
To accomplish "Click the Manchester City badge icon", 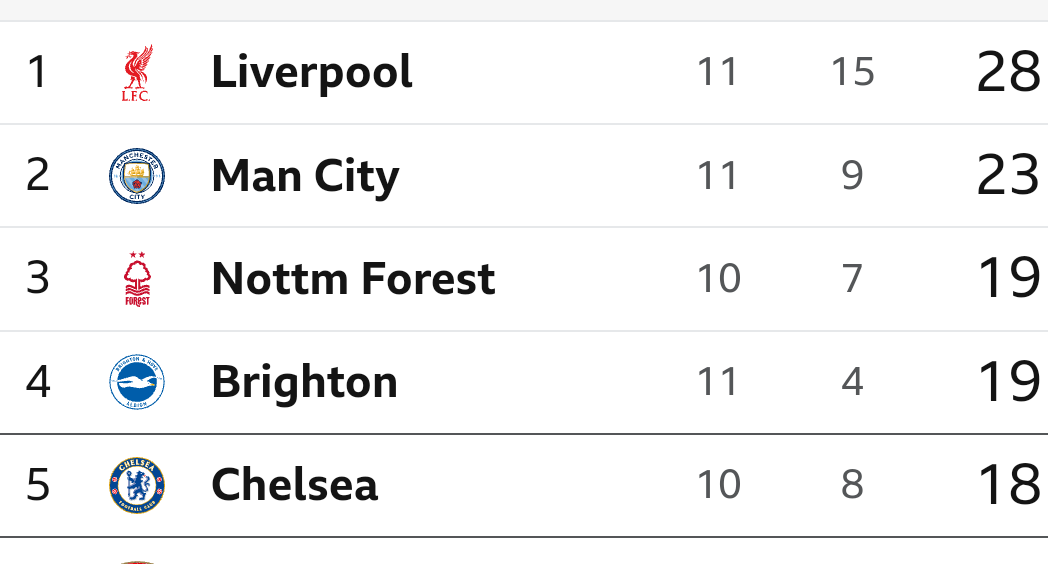I will click(x=137, y=176).
